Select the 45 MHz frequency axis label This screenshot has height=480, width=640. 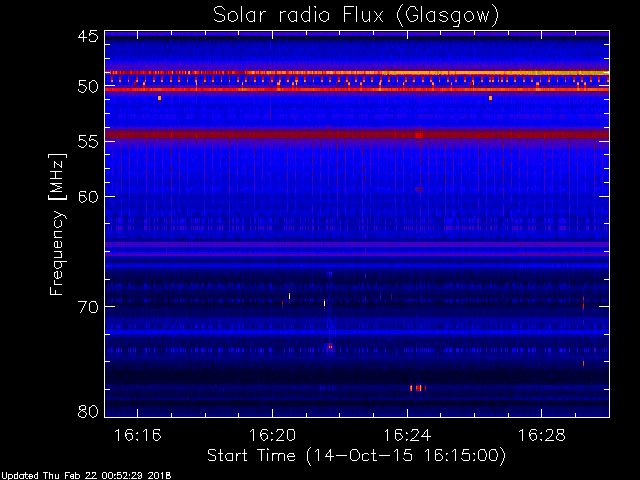tap(88, 37)
